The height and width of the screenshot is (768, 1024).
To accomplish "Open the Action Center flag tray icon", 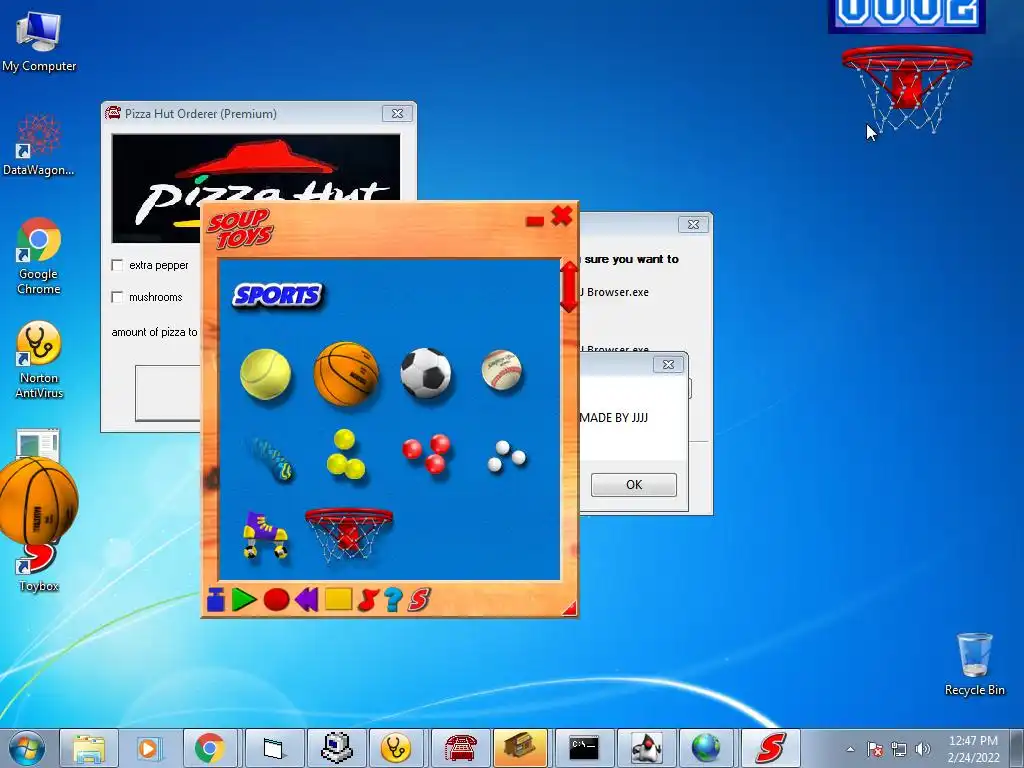I will (874, 749).
